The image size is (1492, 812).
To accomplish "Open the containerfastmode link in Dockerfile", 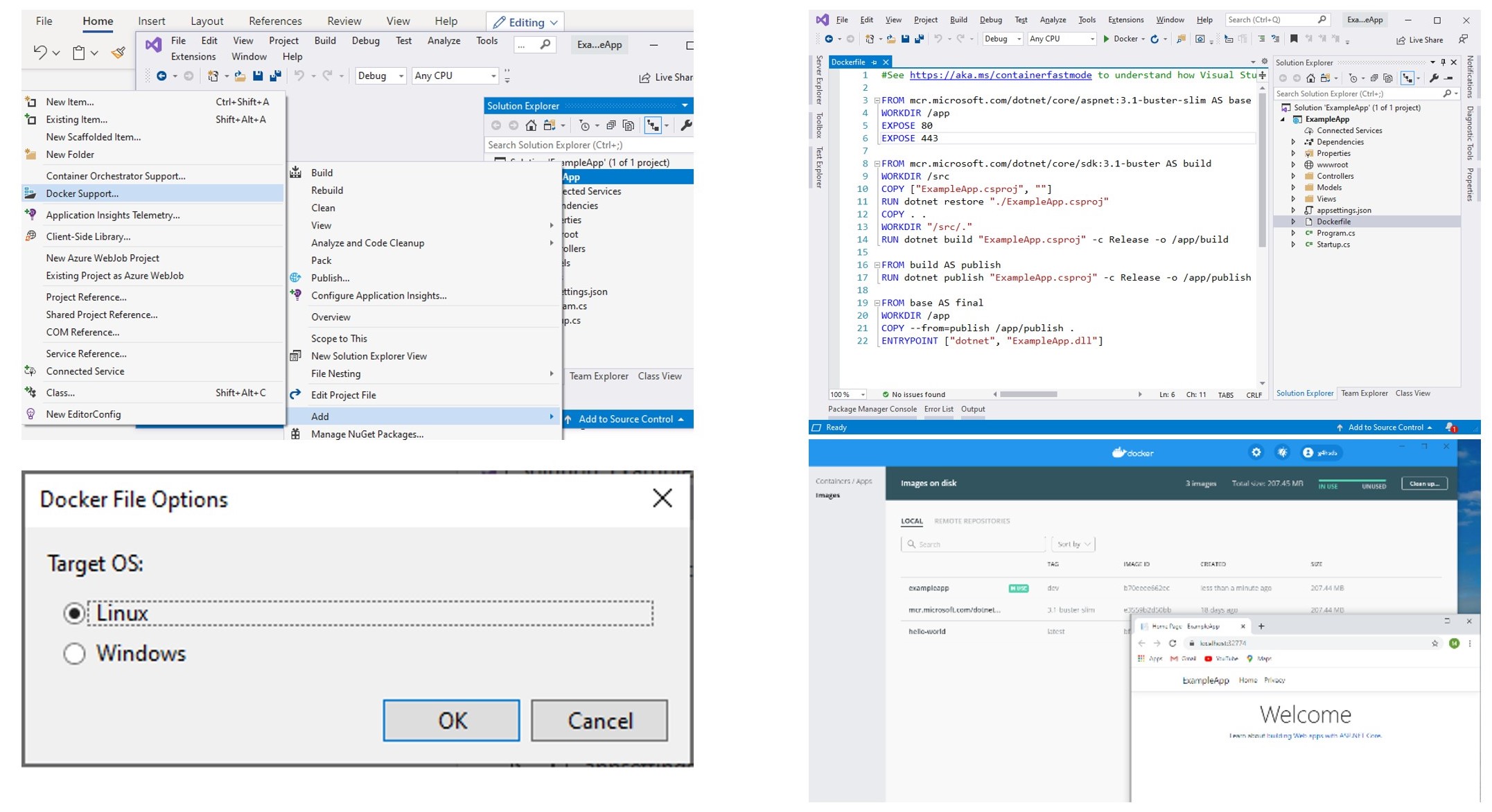I will tap(1000, 75).
